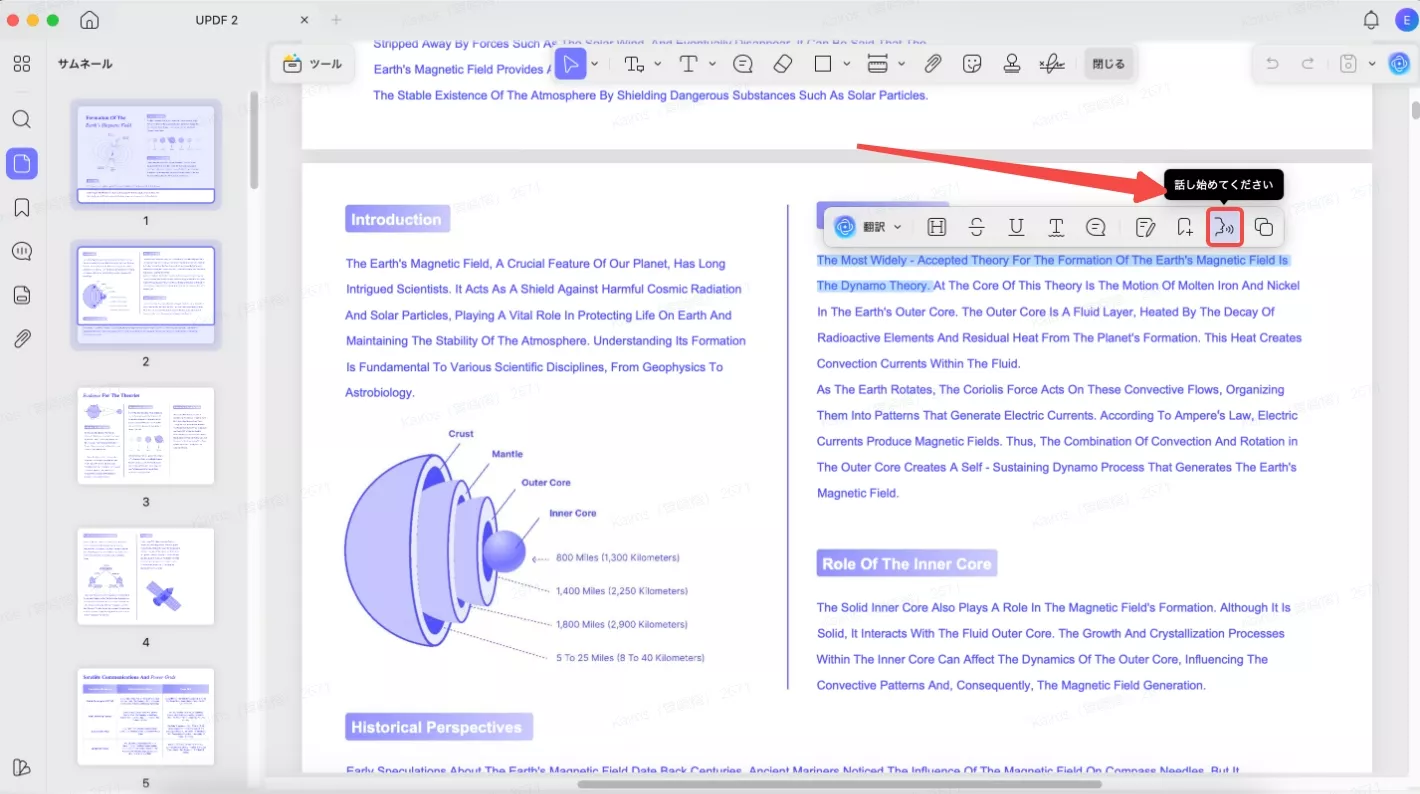Close the UPDF 2 tab

pyautogui.click(x=304, y=20)
